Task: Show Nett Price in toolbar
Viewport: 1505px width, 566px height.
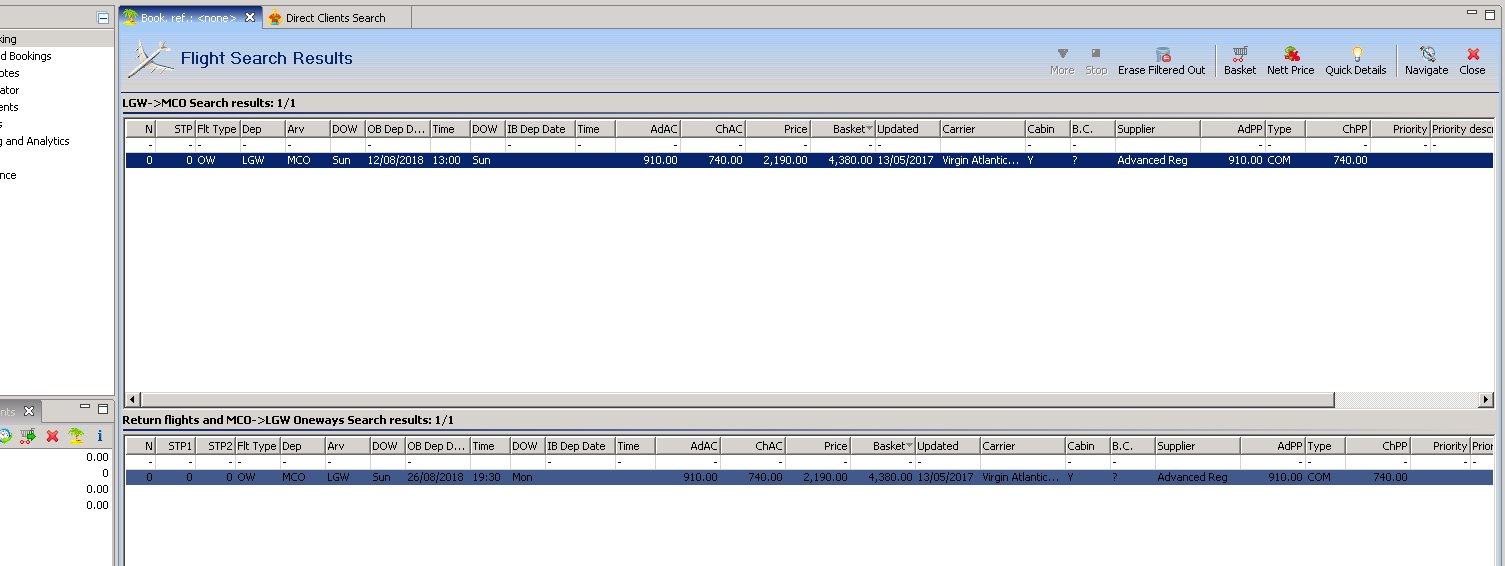Action: 1290,60
